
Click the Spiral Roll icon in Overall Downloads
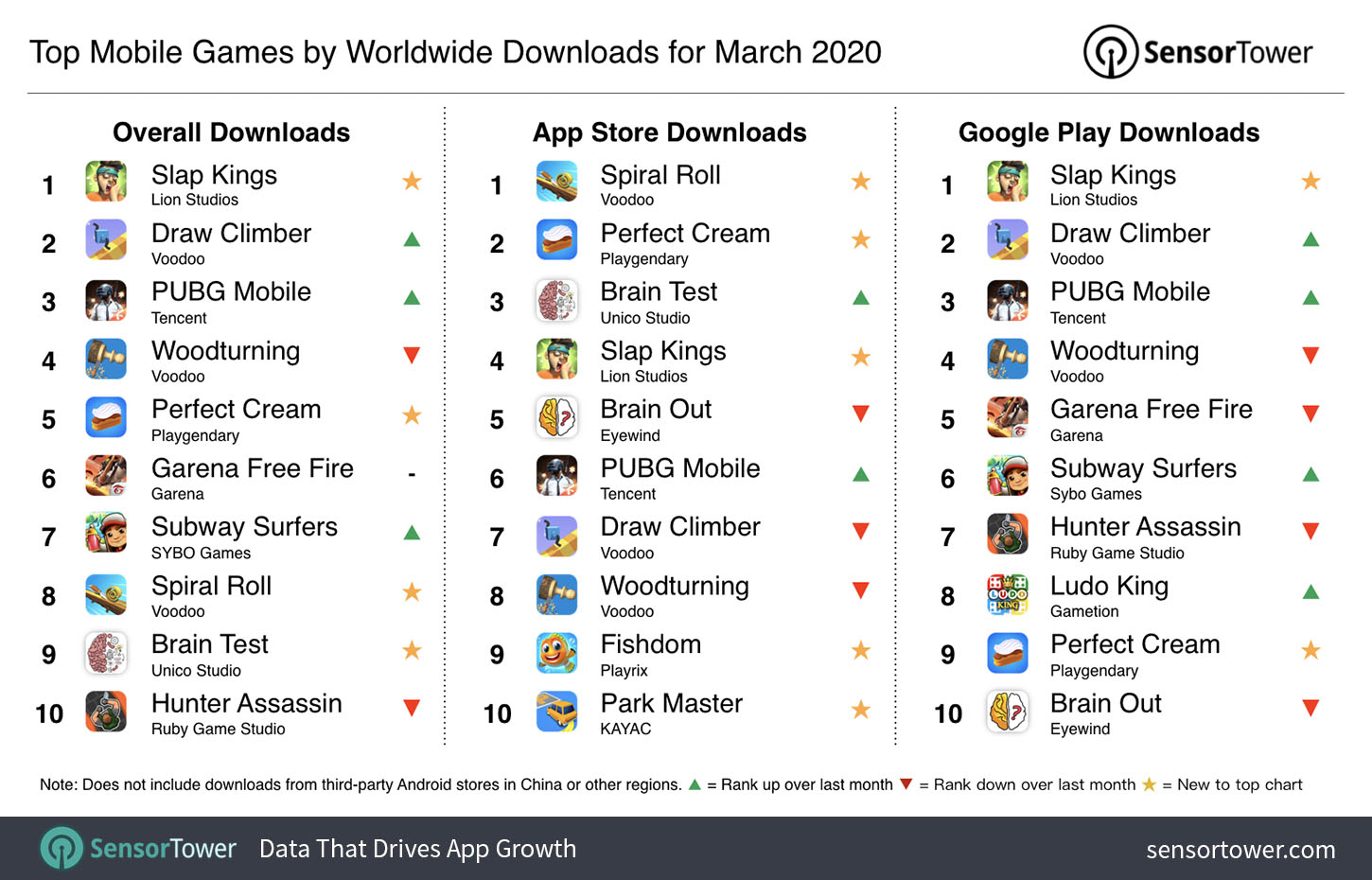[x=106, y=595]
